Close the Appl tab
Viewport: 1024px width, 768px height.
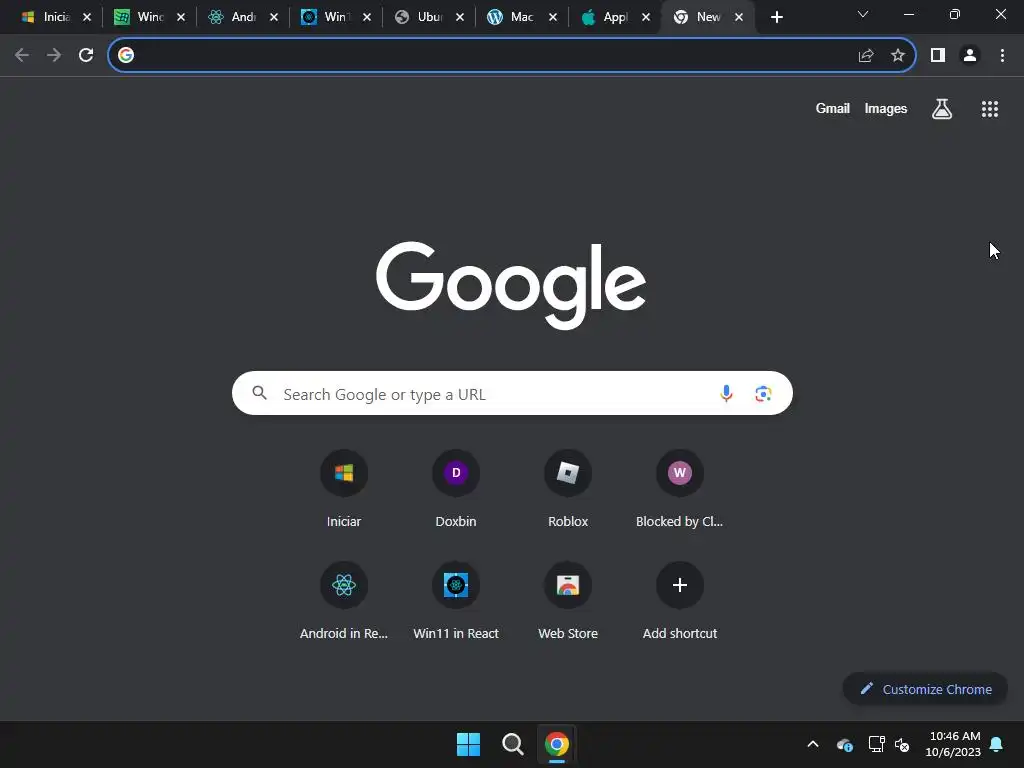pos(646,17)
